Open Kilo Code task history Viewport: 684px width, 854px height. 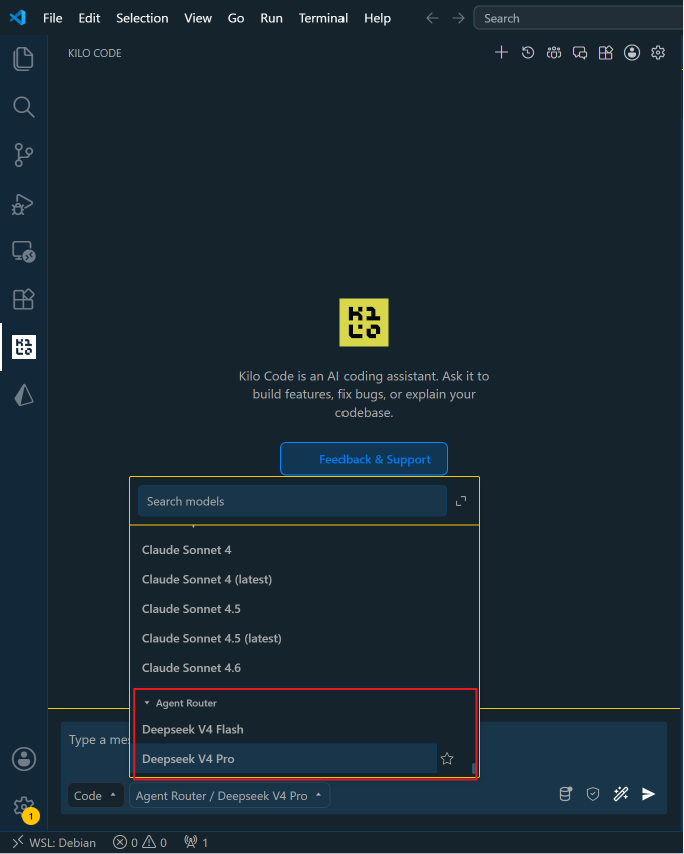click(528, 52)
